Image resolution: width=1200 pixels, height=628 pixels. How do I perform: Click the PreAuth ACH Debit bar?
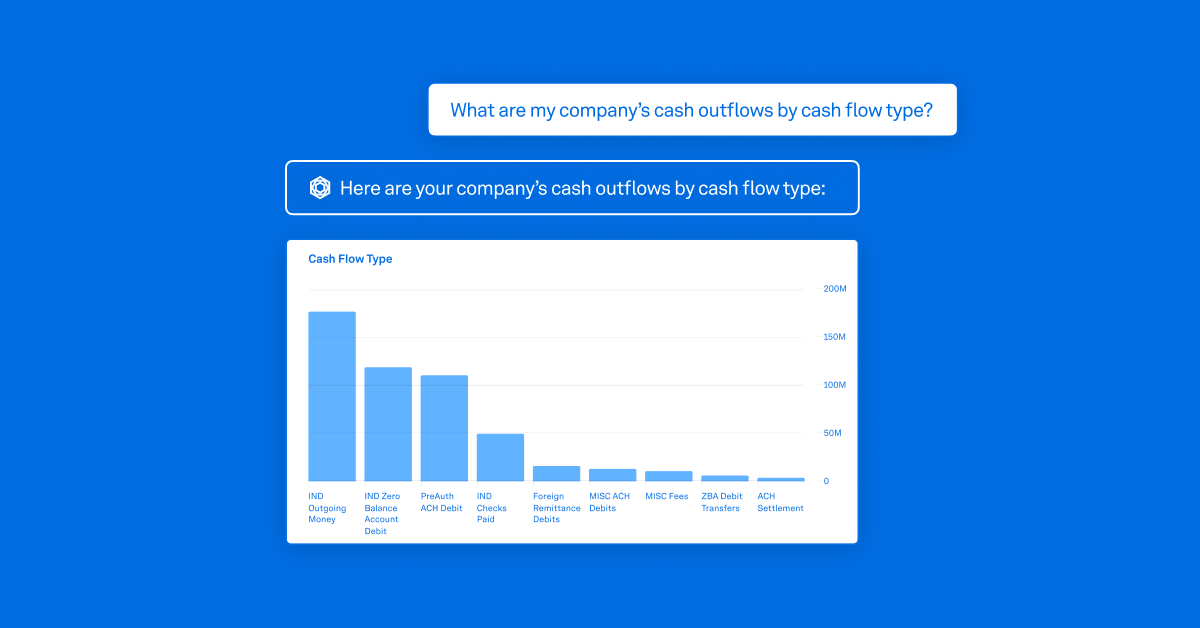[x=444, y=428]
